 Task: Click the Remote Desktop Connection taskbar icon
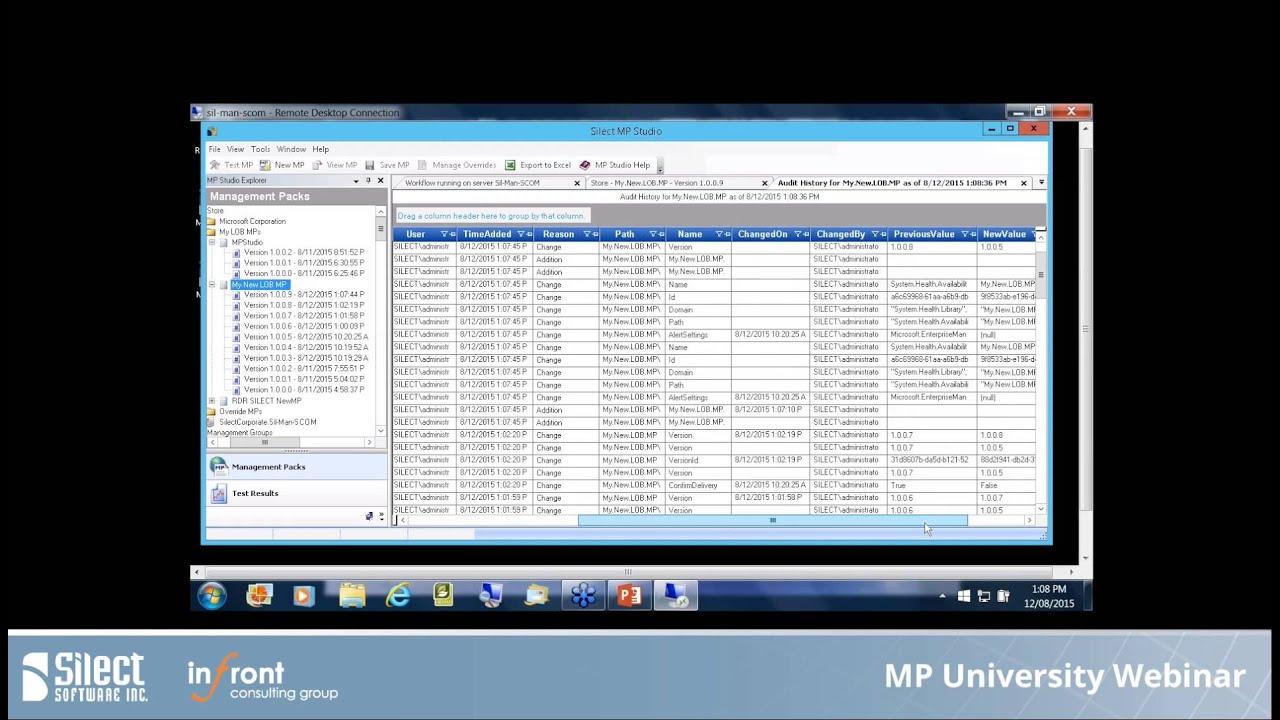(676, 596)
